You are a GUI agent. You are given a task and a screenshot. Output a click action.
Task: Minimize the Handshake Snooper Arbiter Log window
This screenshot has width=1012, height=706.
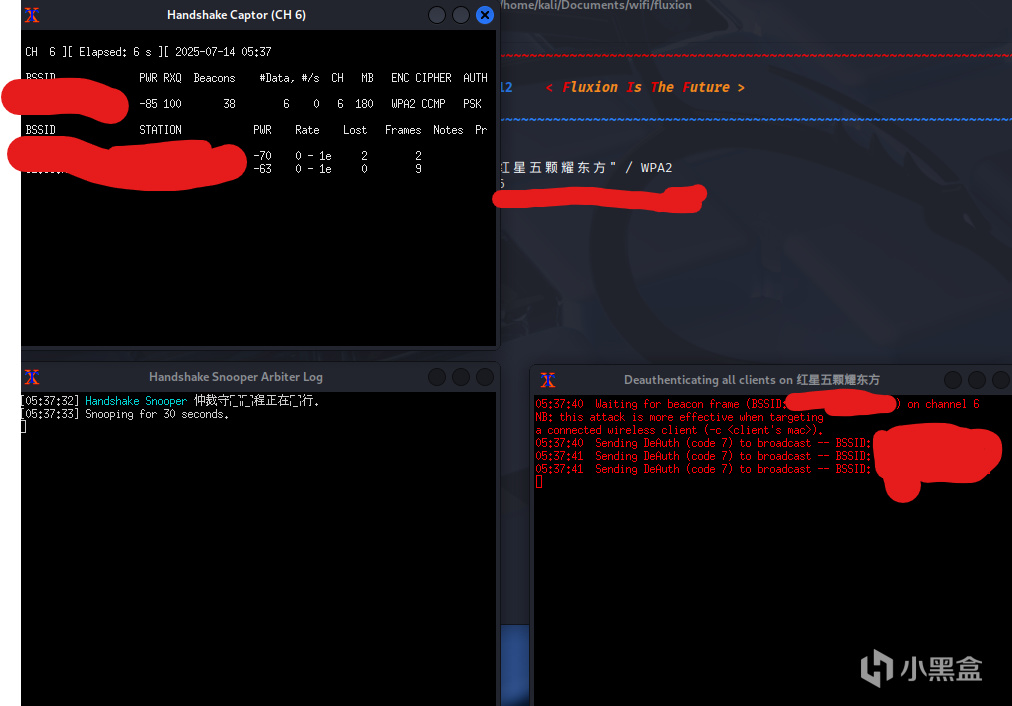coord(437,377)
